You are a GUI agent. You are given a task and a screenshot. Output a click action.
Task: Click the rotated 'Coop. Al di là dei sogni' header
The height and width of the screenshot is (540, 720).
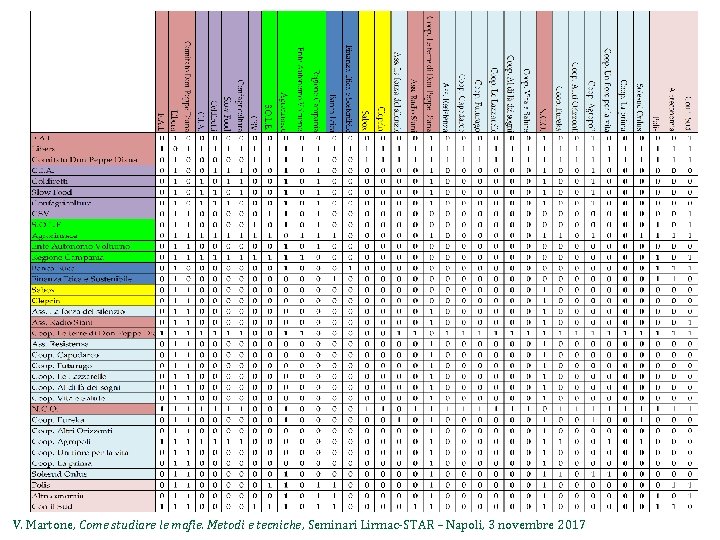510,94
